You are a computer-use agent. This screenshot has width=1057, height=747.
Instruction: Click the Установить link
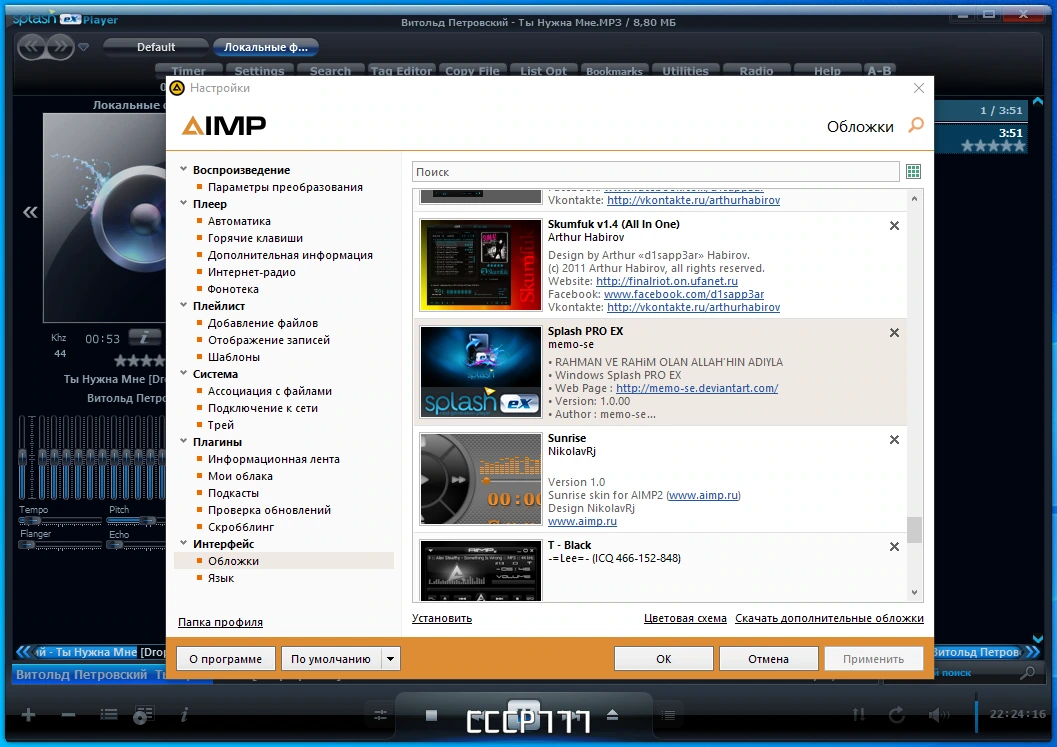442,618
